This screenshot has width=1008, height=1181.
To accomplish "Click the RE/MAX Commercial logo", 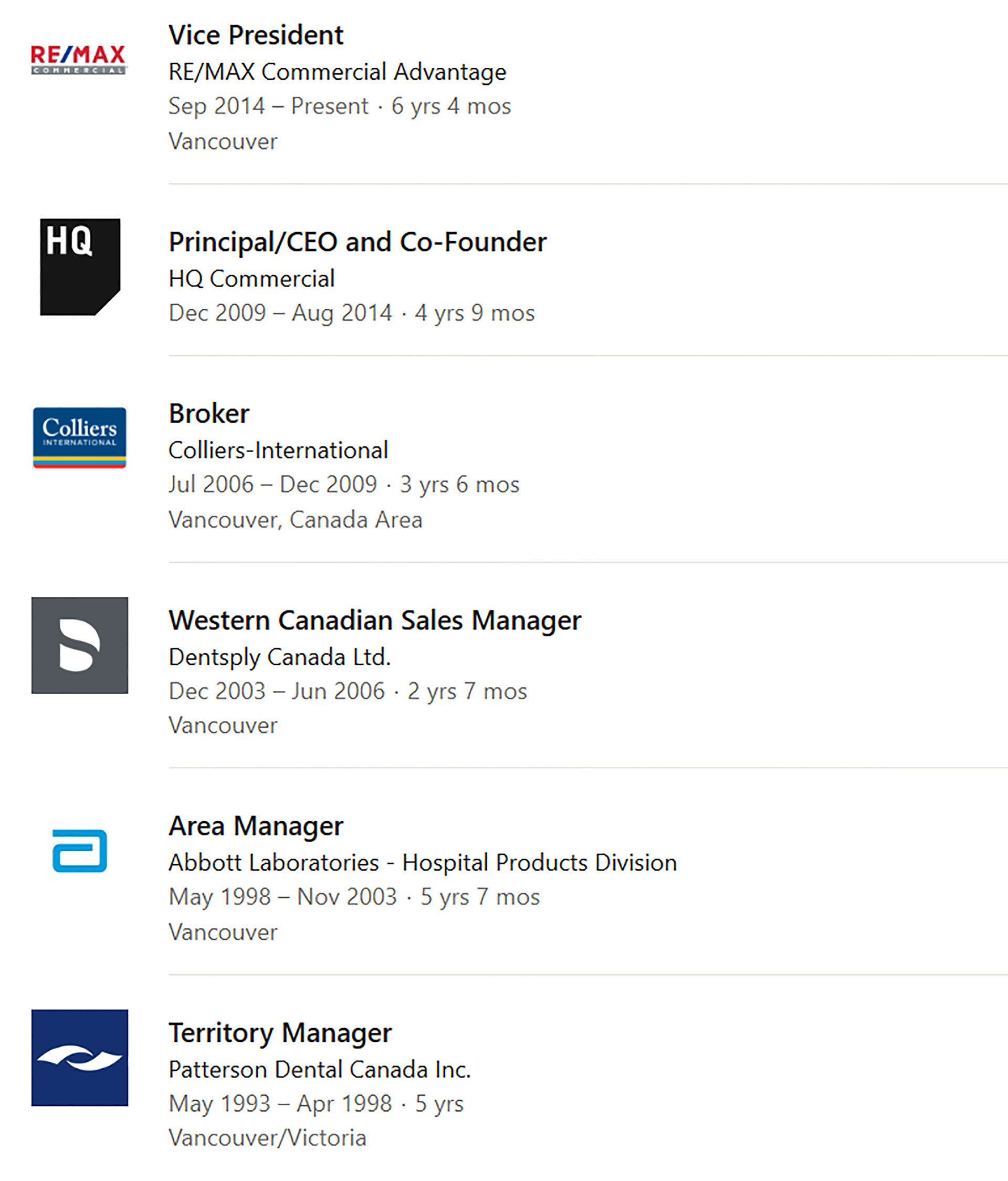I will pyautogui.click(x=79, y=59).
